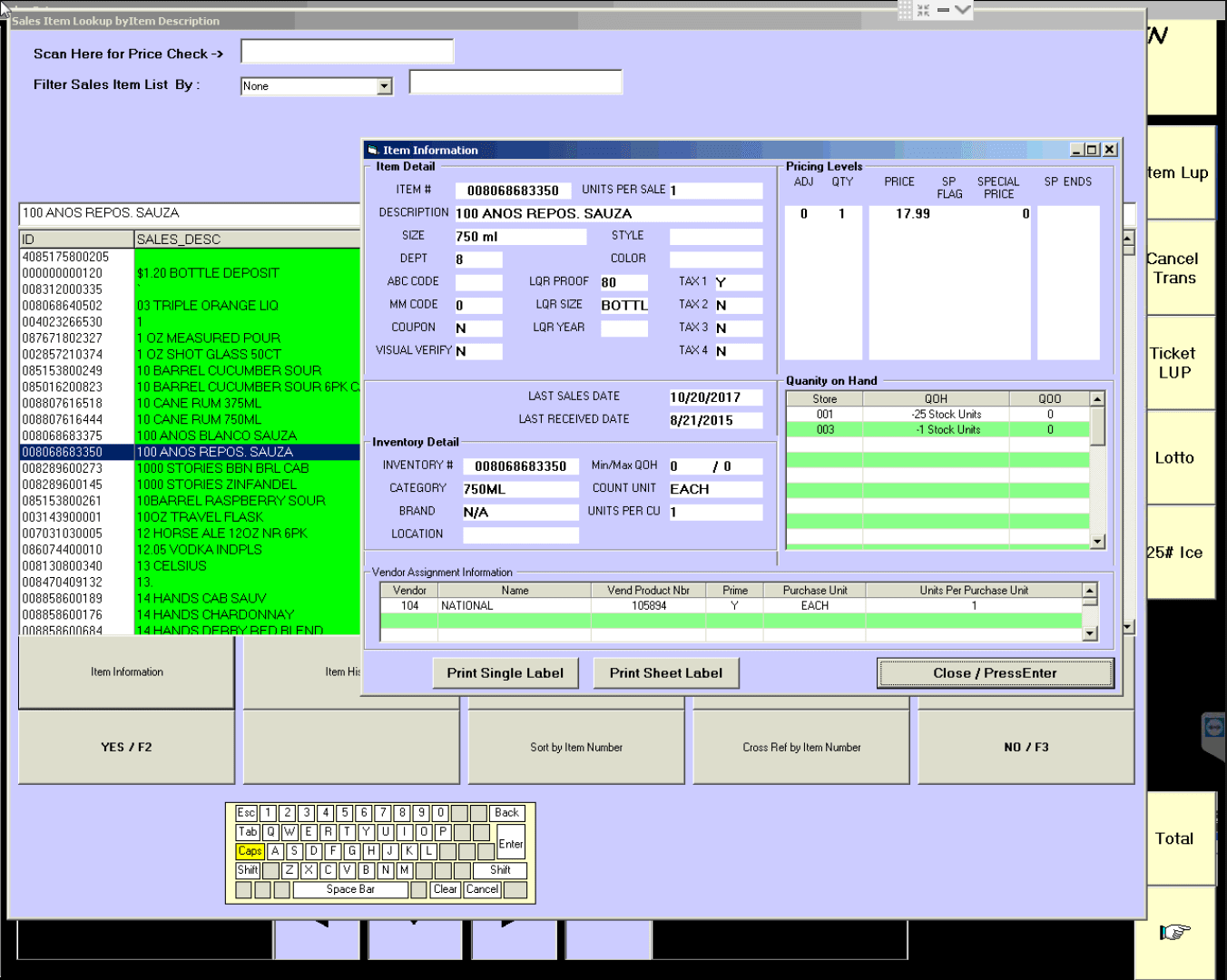Select row 10 CANE RUM 750ML
This screenshot has height=980, width=1227.
point(190,419)
